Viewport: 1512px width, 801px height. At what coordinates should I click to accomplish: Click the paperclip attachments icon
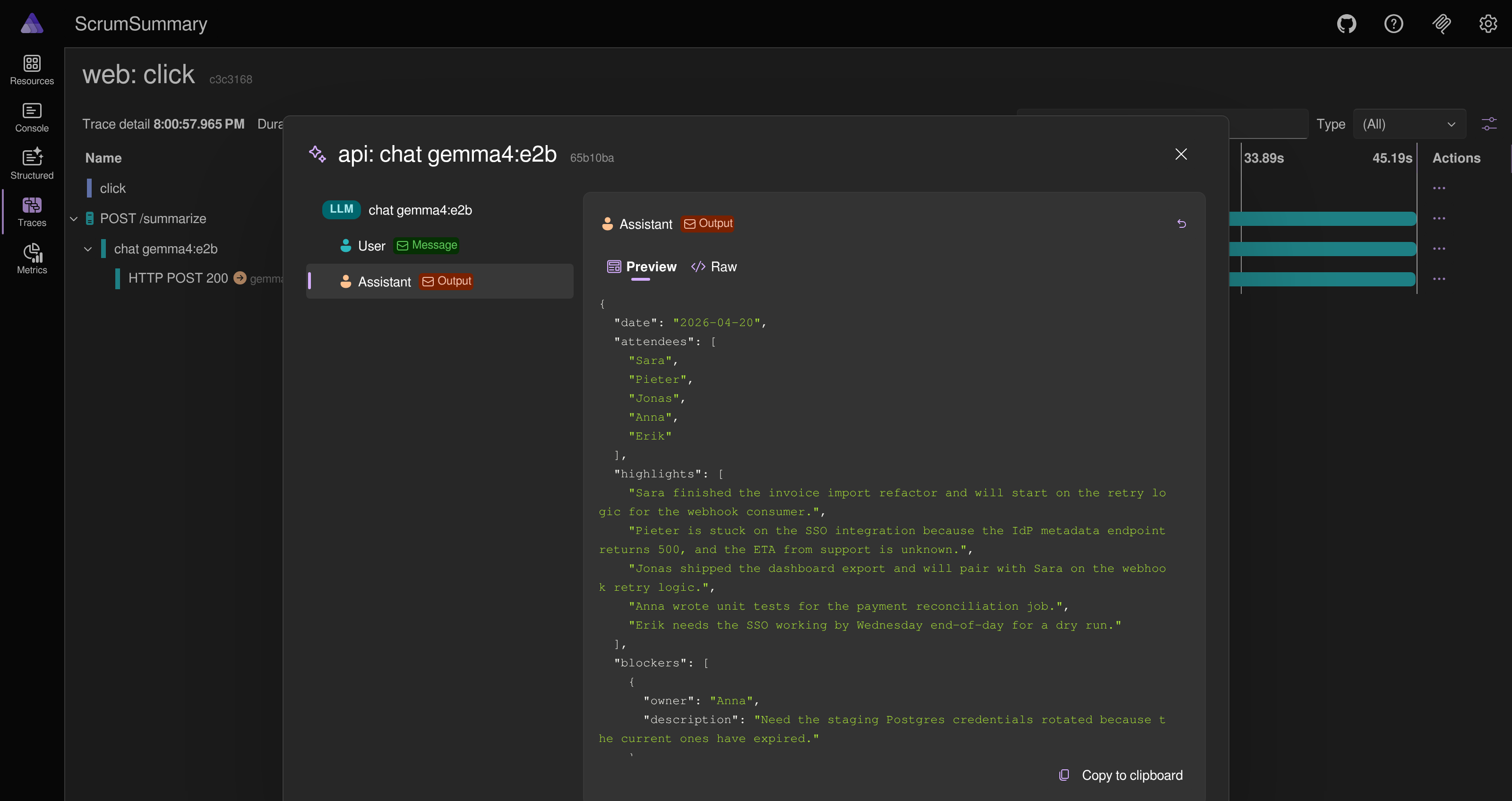[1442, 24]
